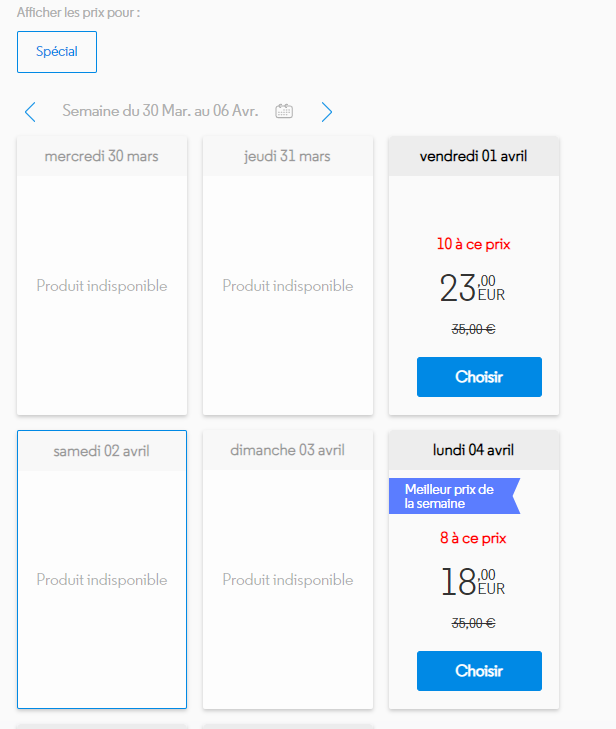Go to the previous week arrow
The image size is (616, 729).
(x=30, y=112)
